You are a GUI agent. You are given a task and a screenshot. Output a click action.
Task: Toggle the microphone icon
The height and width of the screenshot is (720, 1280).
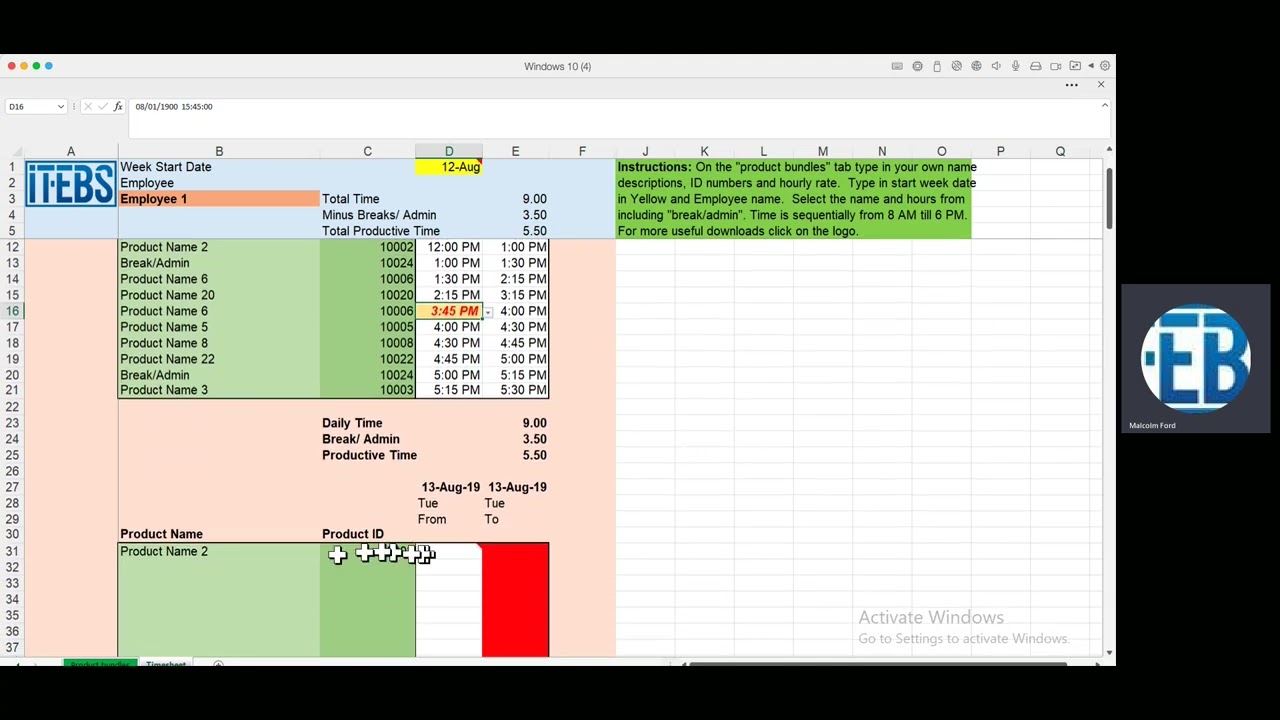(1016, 66)
